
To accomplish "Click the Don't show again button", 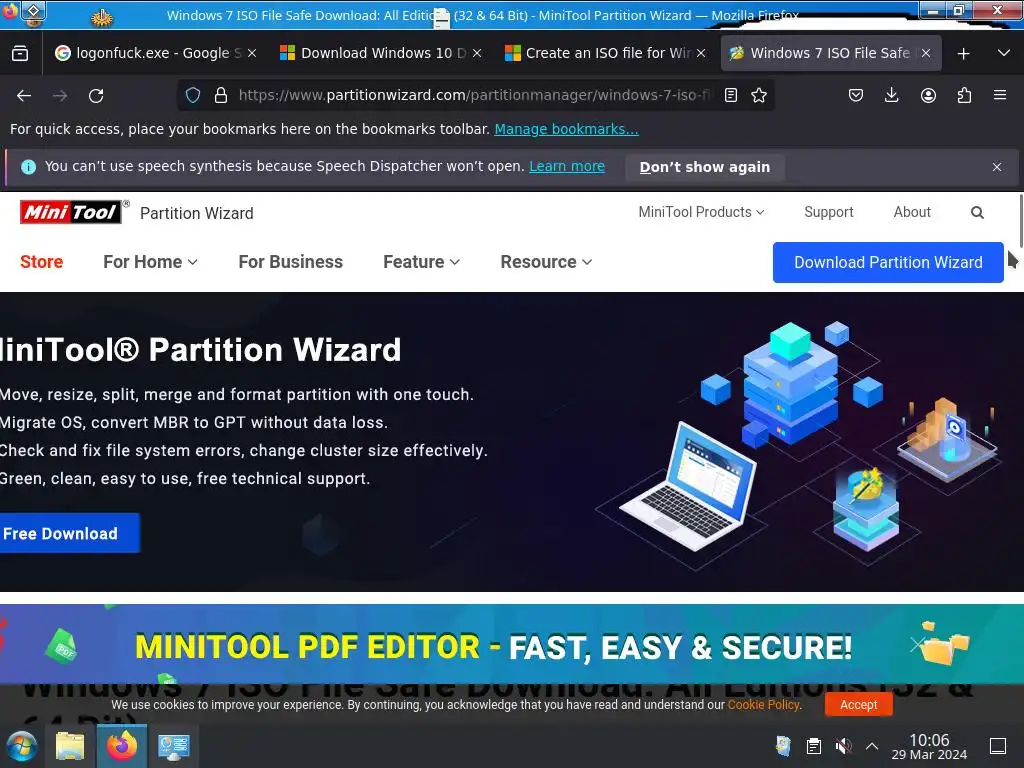I will point(705,167).
